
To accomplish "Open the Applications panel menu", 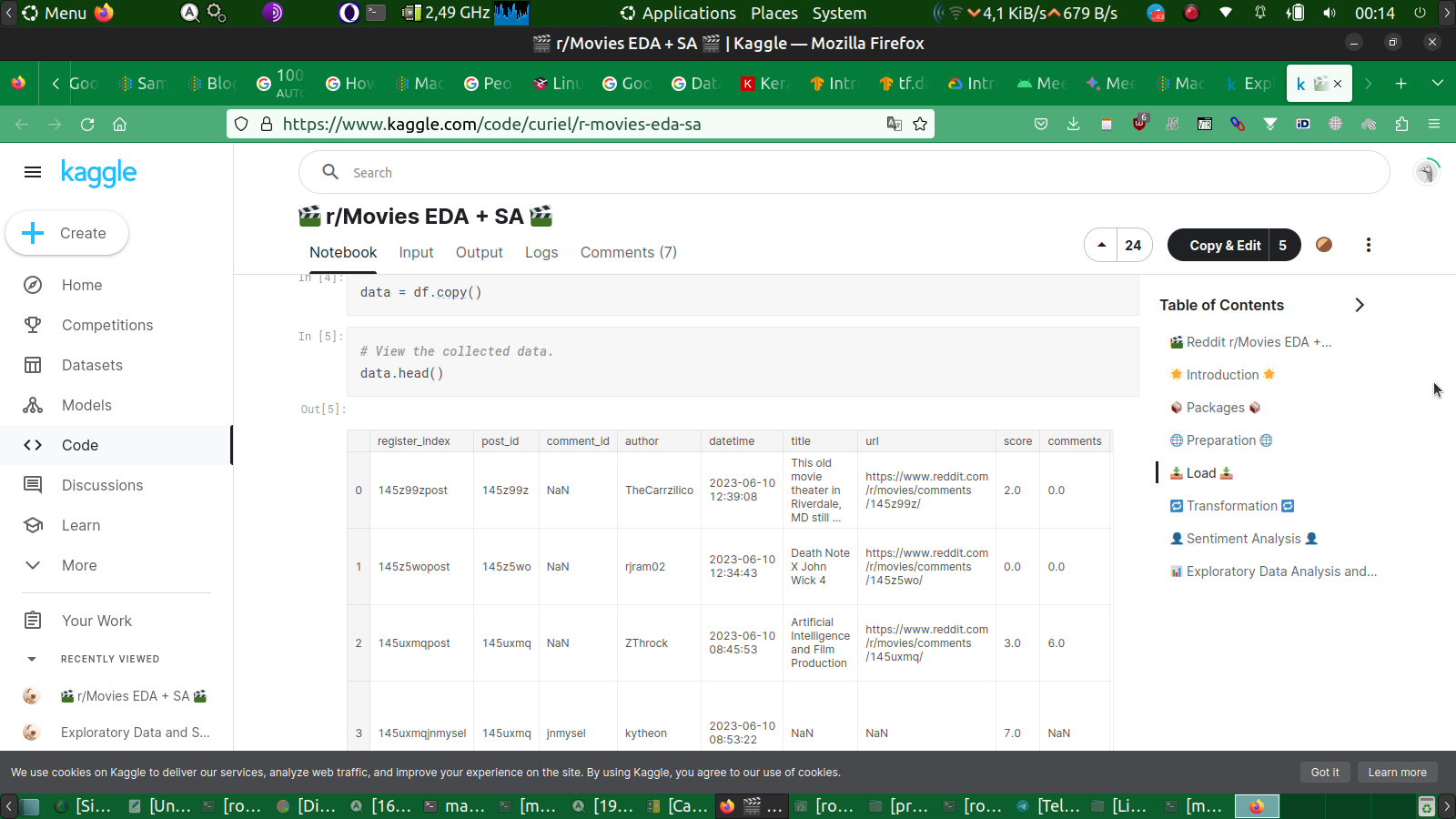I will [678, 13].
